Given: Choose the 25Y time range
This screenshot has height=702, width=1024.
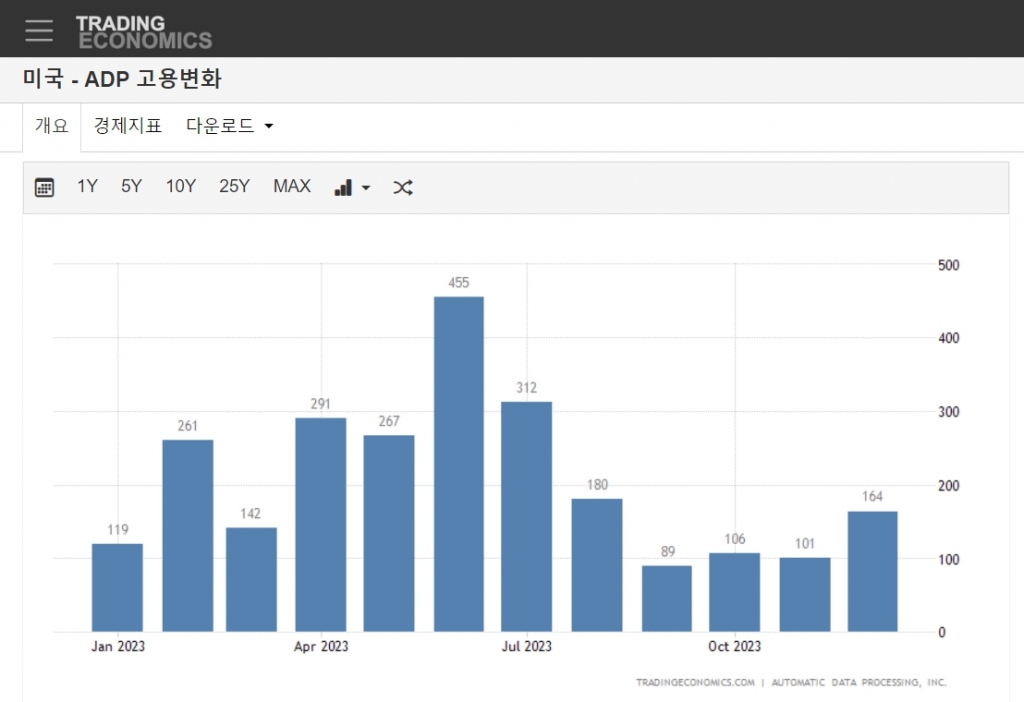Looking at the screenshot, I should click(x=234, y=186).
